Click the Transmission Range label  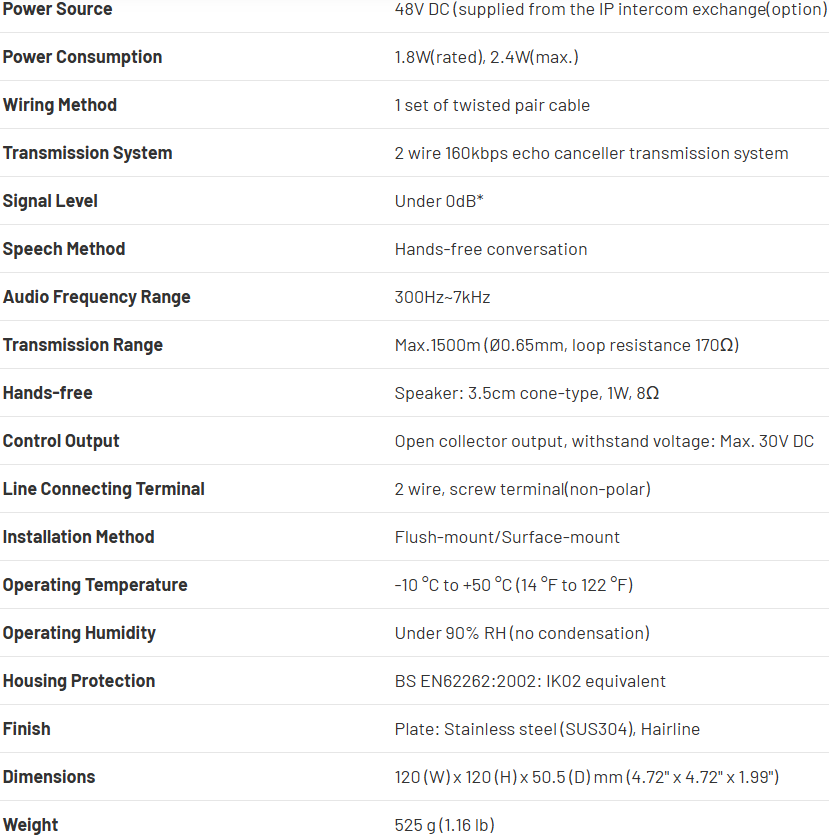(83, 345)
